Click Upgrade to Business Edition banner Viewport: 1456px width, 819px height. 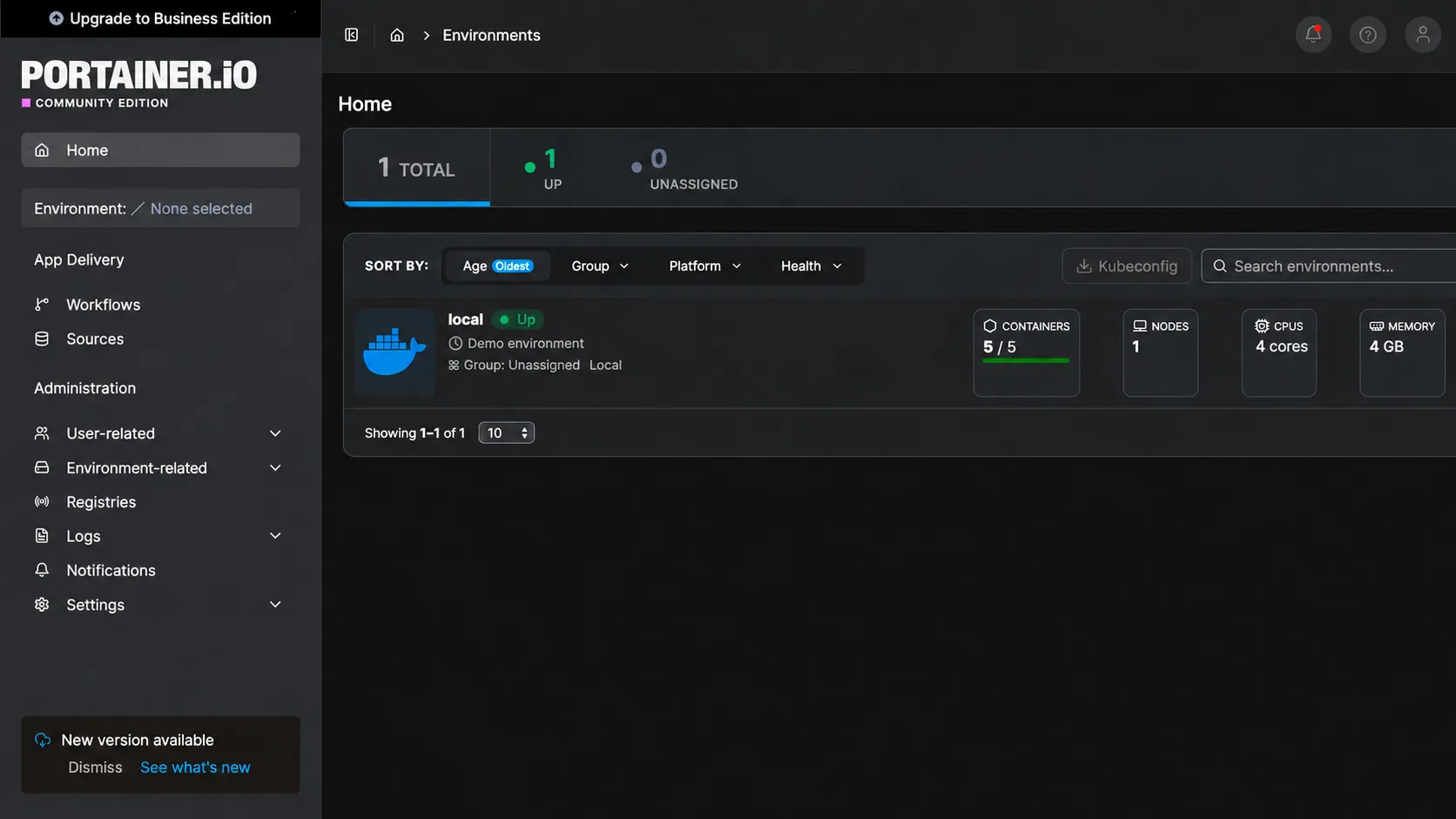pyautogui.click(x=160, y=18)
